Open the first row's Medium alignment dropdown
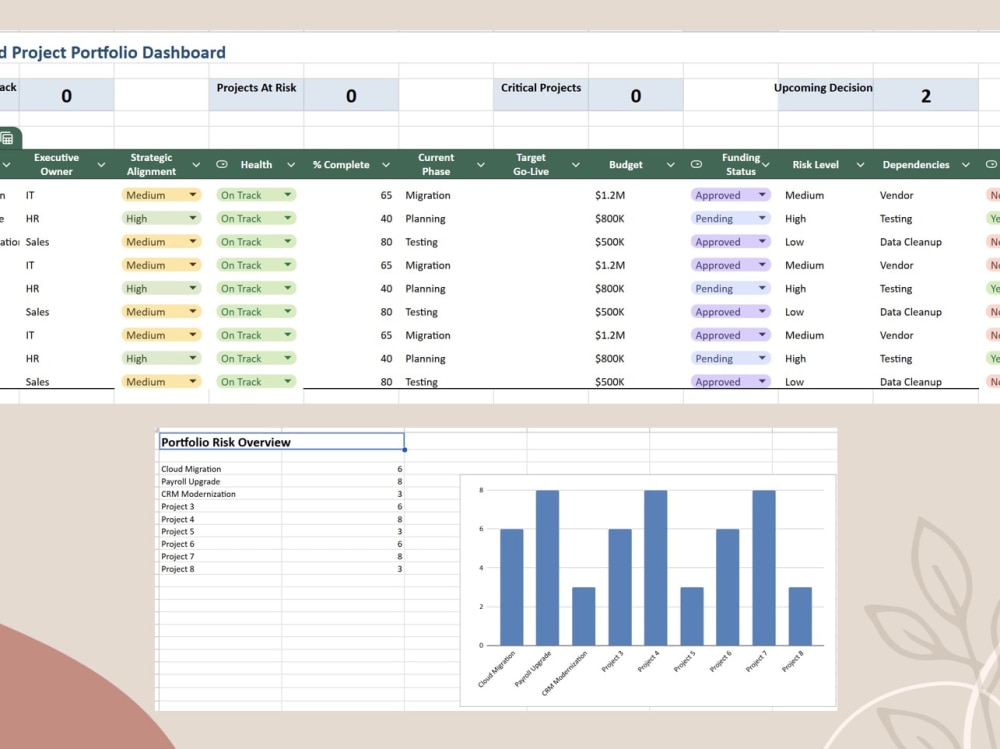The height and width of the screenshot is (749, 1000). [193, 195]
